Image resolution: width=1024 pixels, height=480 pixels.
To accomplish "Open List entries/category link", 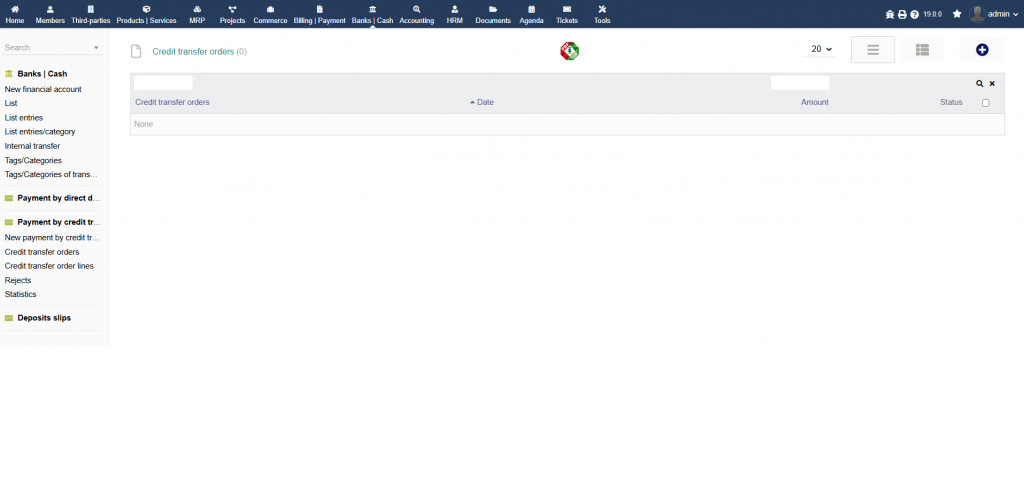I will [x=40, y=132].
